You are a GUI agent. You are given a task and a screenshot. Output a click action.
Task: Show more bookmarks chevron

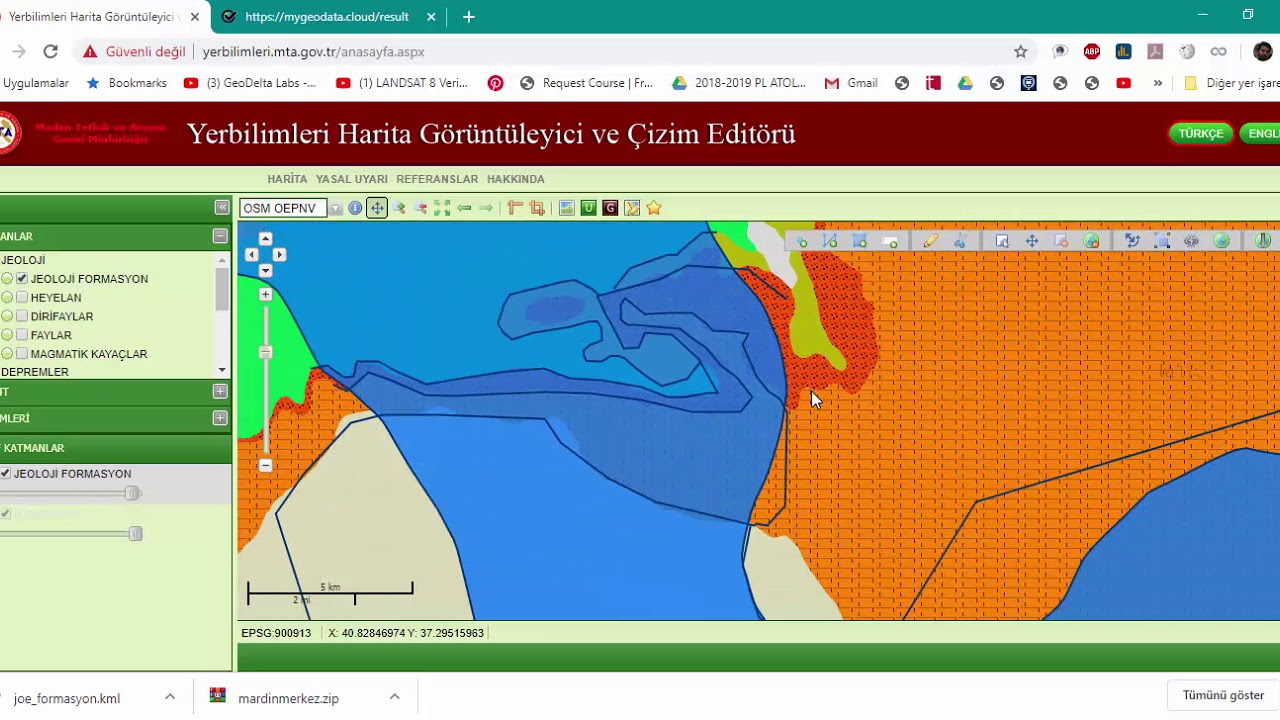coord(1158,83)
